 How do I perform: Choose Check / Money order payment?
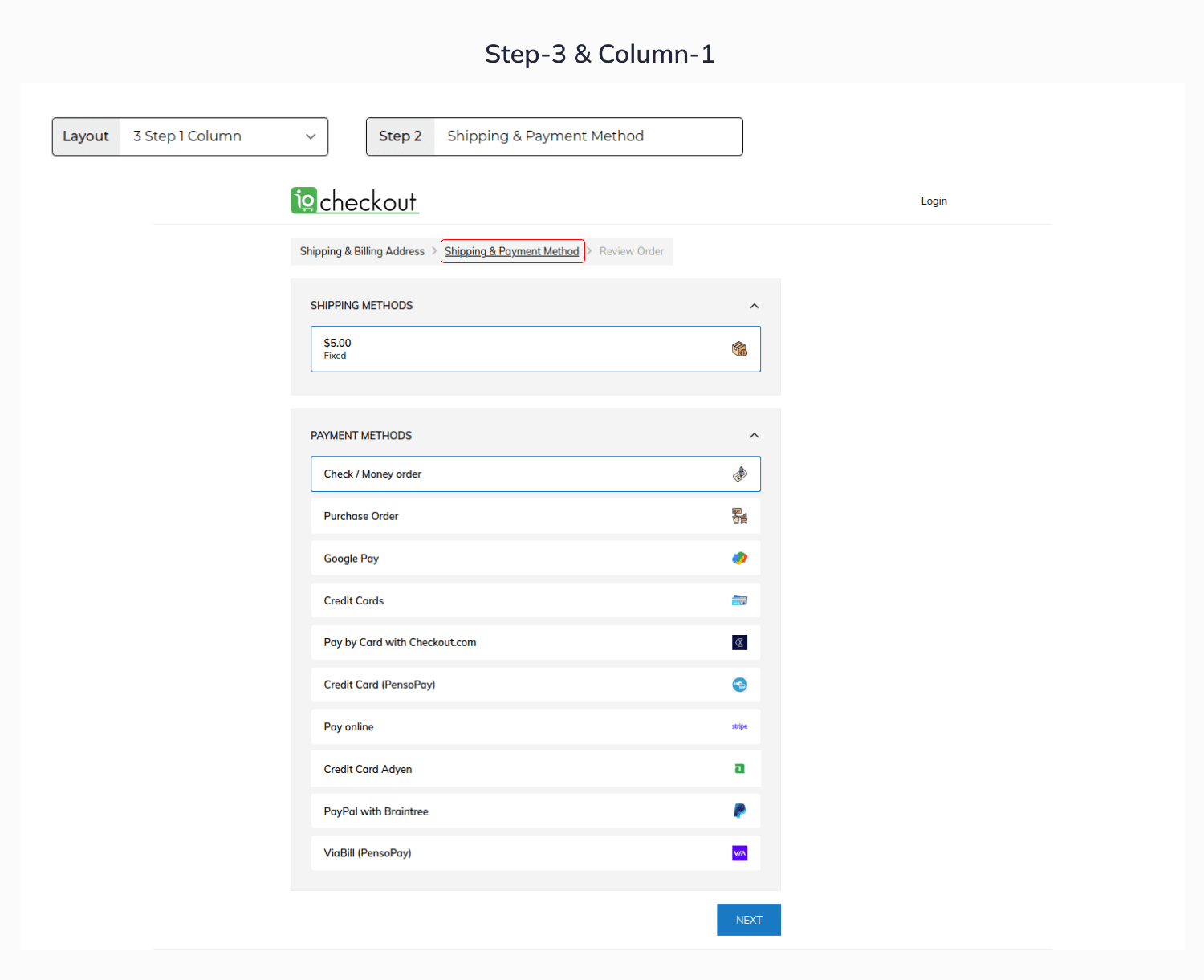point(535,474)
